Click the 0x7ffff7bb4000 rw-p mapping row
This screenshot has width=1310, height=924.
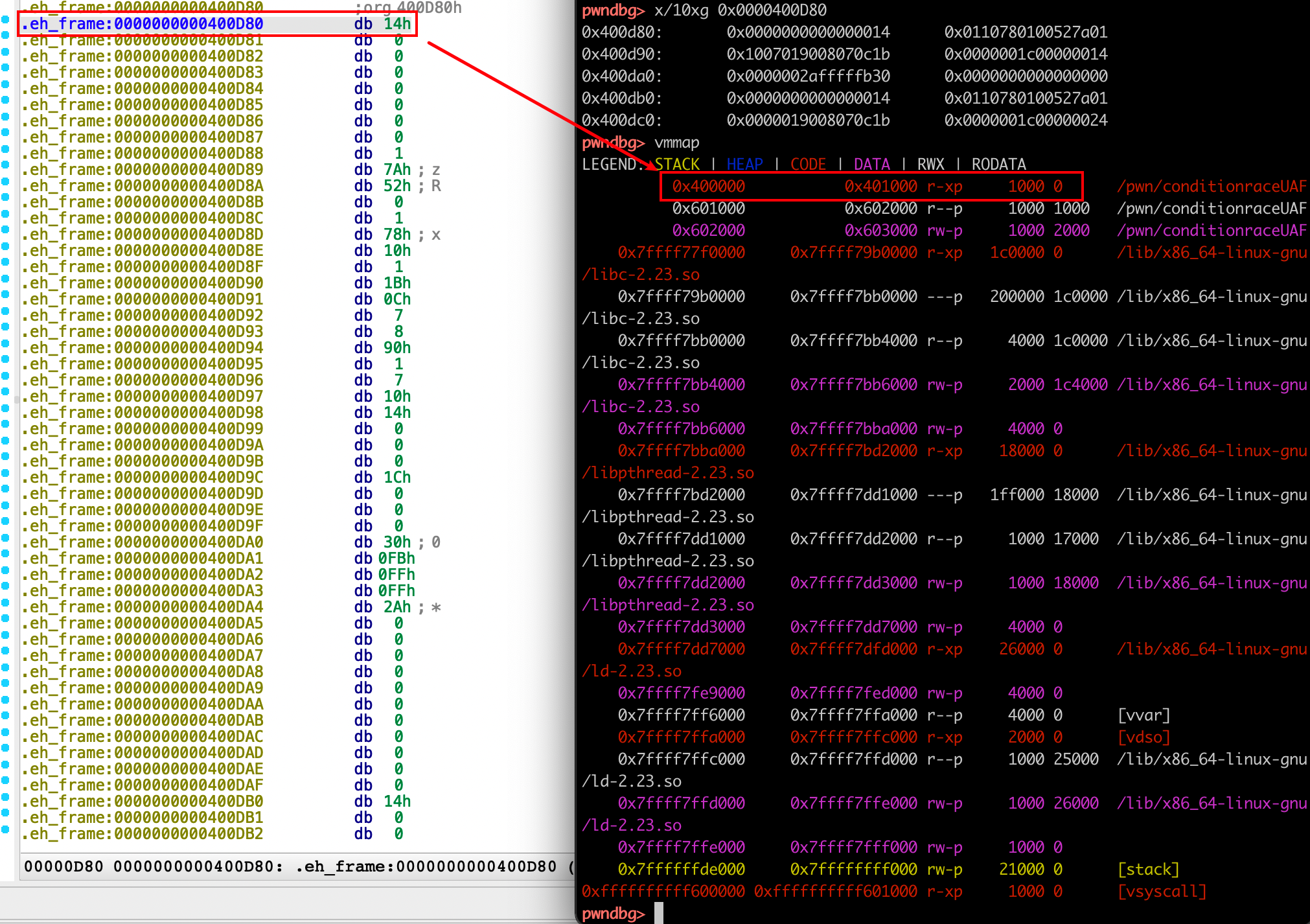[962, 385]
